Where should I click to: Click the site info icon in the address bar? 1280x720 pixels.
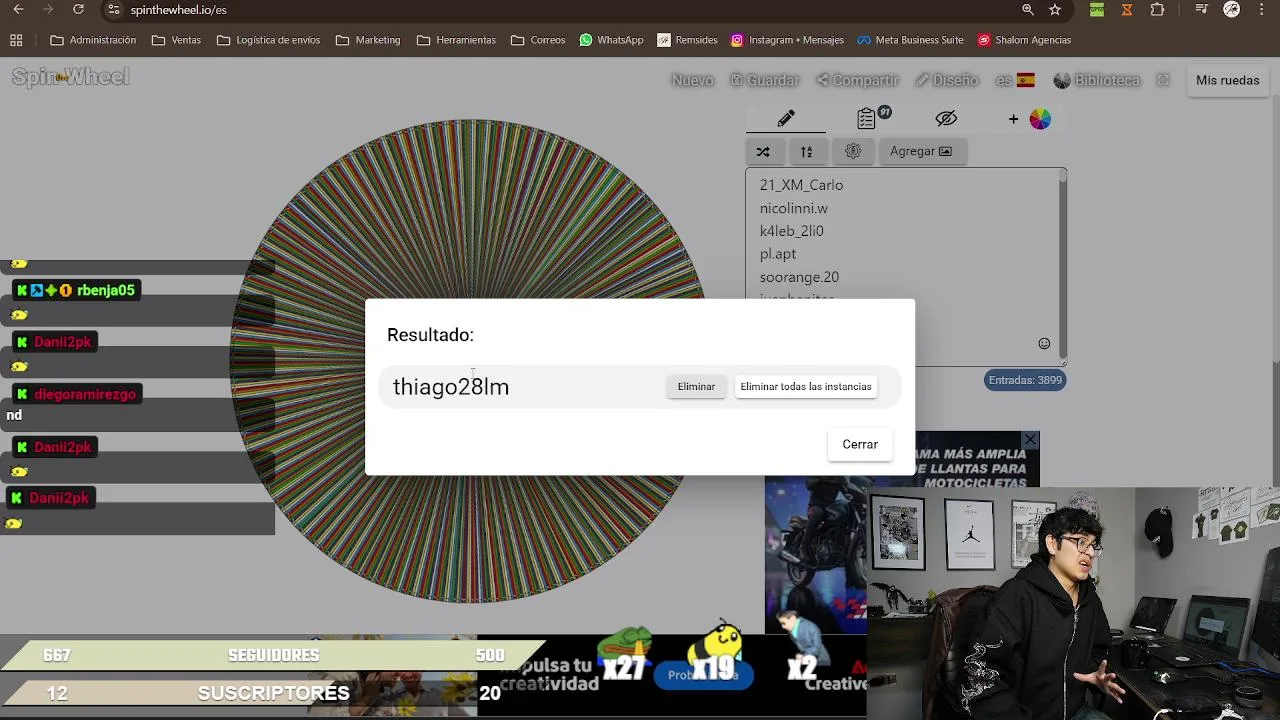tap(114, 10)
